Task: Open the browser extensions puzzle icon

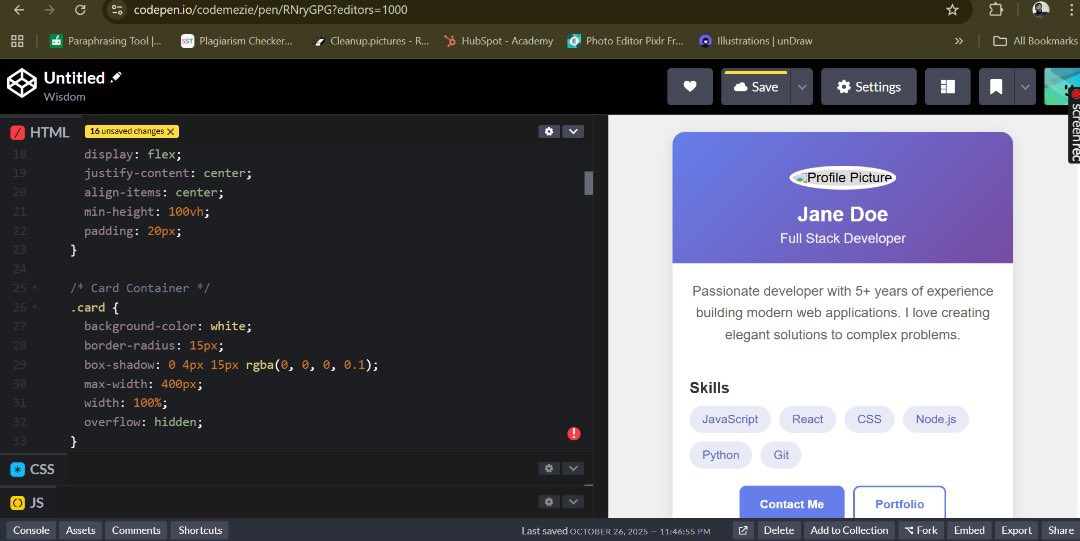Action: pyautogui.click(x=996, y=10)
